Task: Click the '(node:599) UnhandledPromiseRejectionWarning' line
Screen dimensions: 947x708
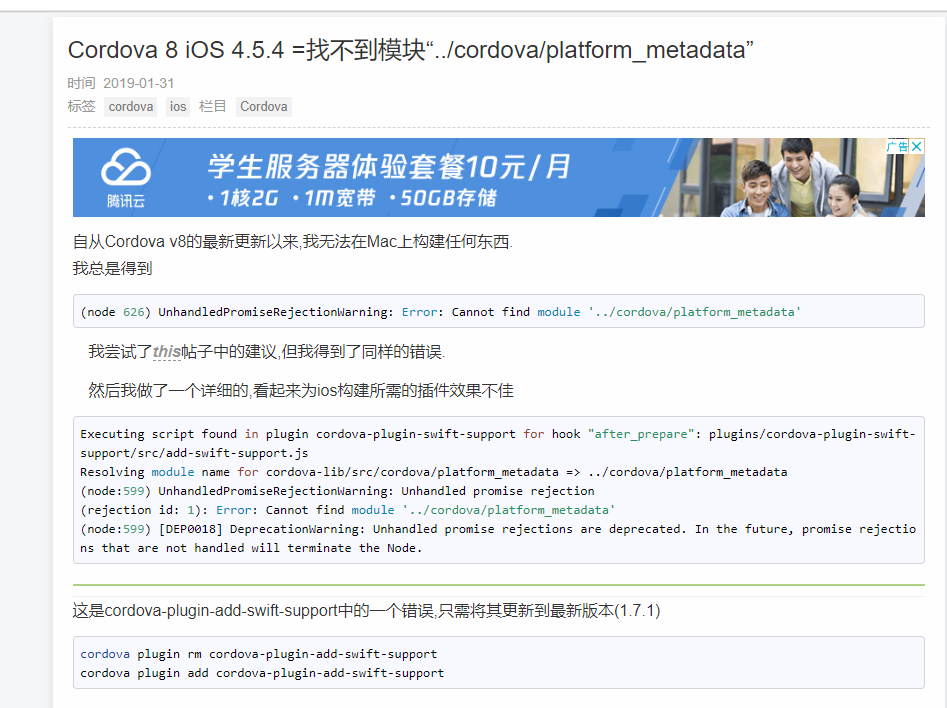Action: [x=337, y=491]
